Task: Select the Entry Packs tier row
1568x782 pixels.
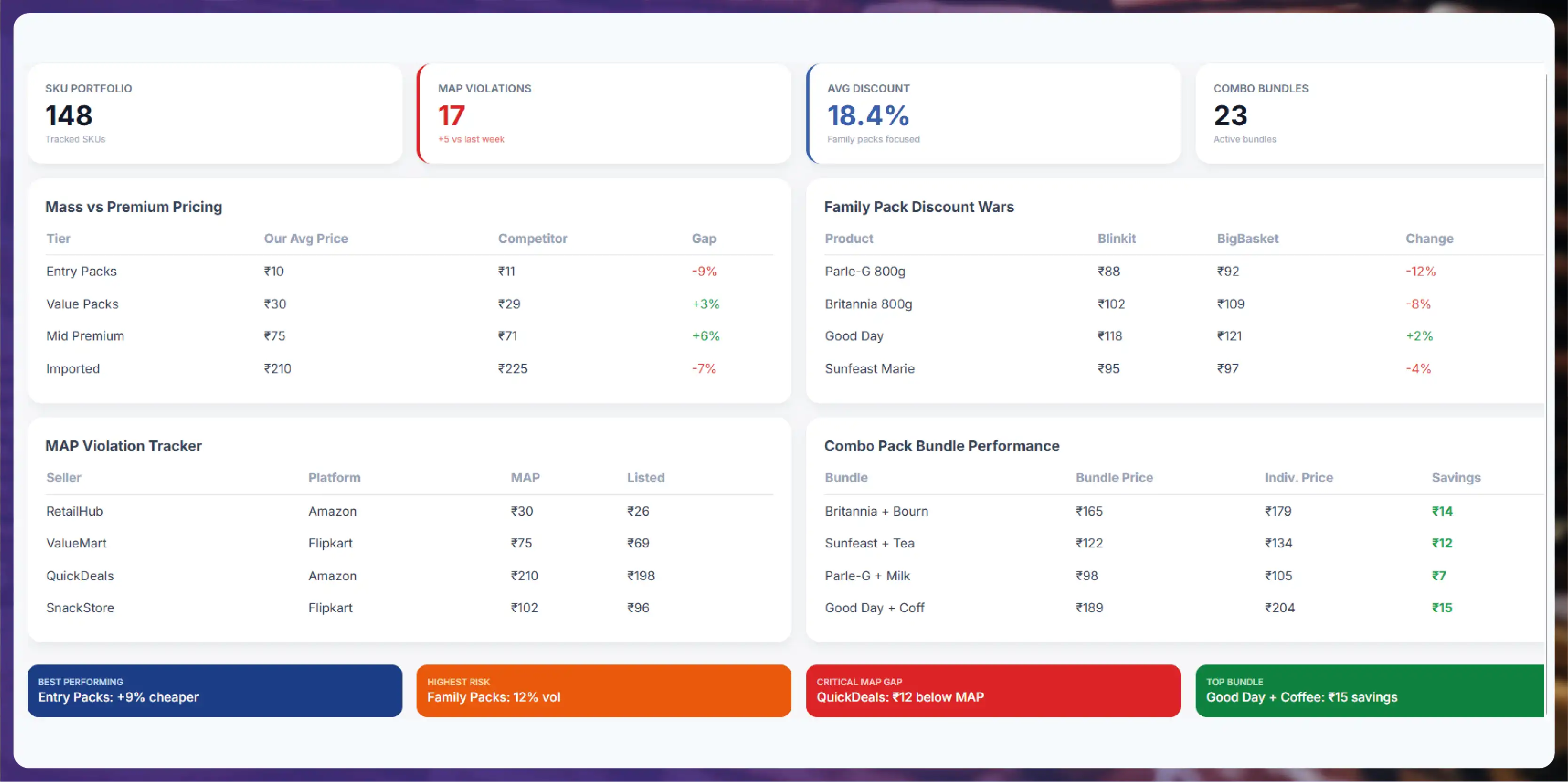Action: pyautogui.click(x=410, y=271)
